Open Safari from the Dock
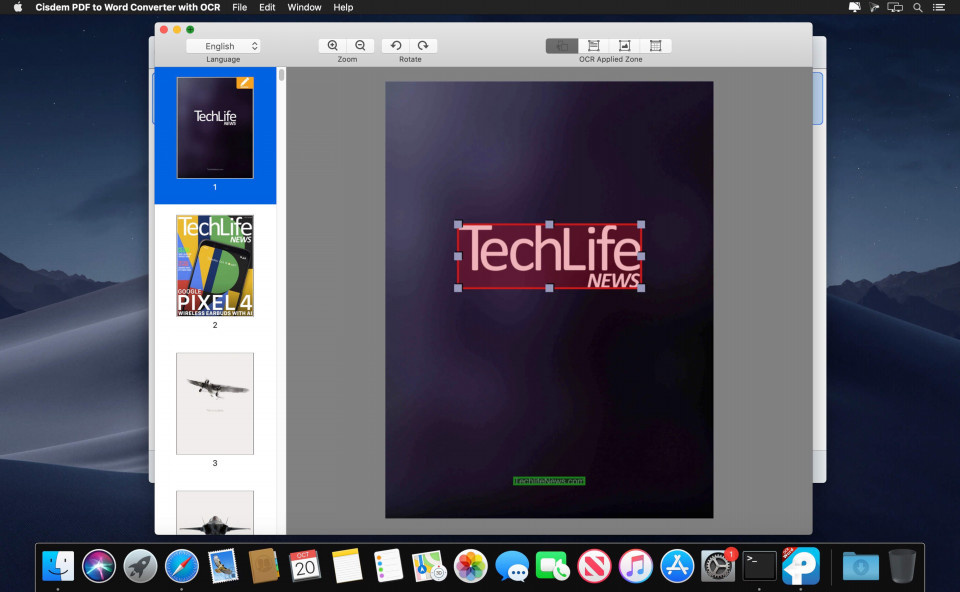This screenshot has width=960, height=592. pyautogui.click(x=182, y=566)
